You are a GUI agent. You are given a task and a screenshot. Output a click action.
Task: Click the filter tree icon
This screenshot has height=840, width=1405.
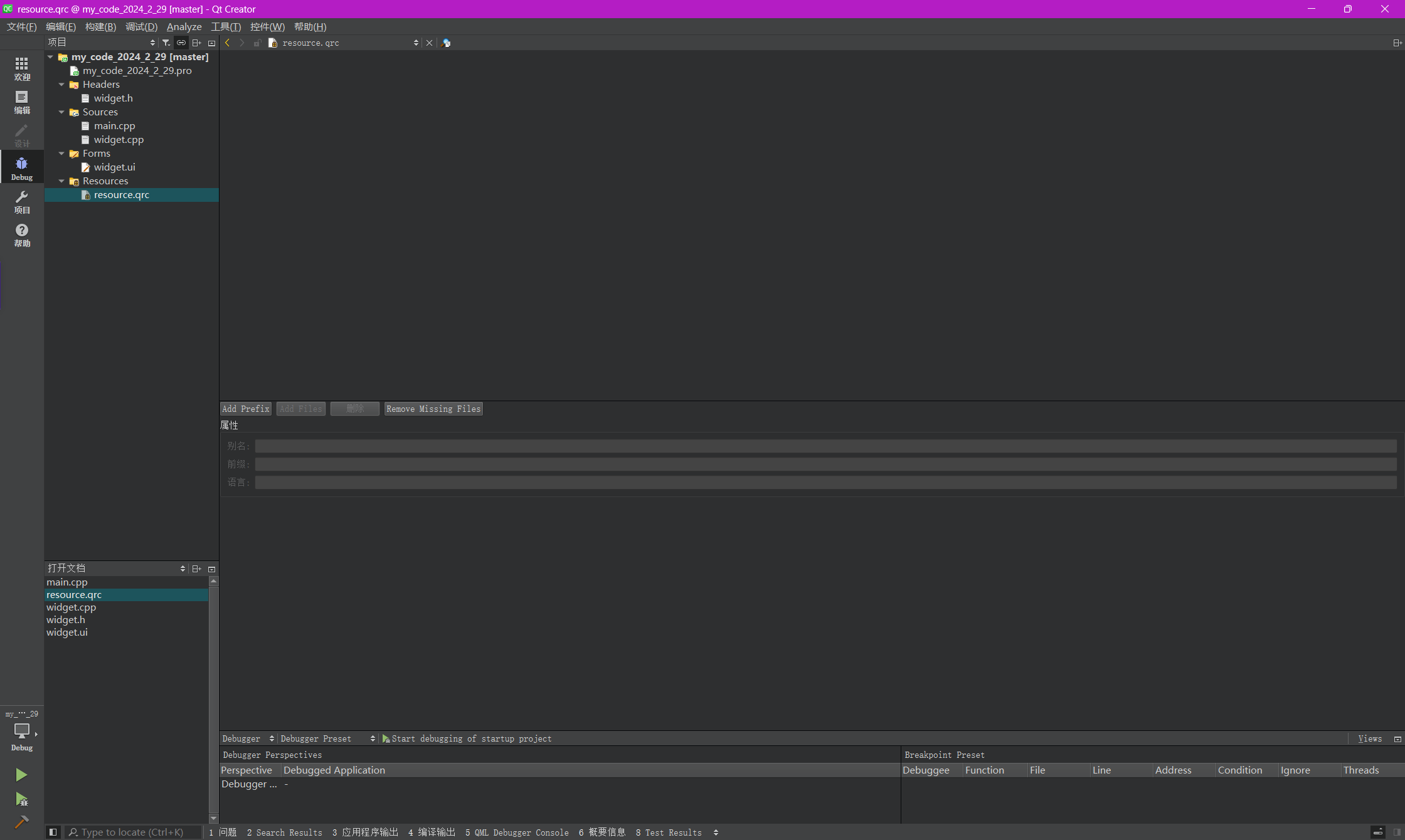(166, 43)
